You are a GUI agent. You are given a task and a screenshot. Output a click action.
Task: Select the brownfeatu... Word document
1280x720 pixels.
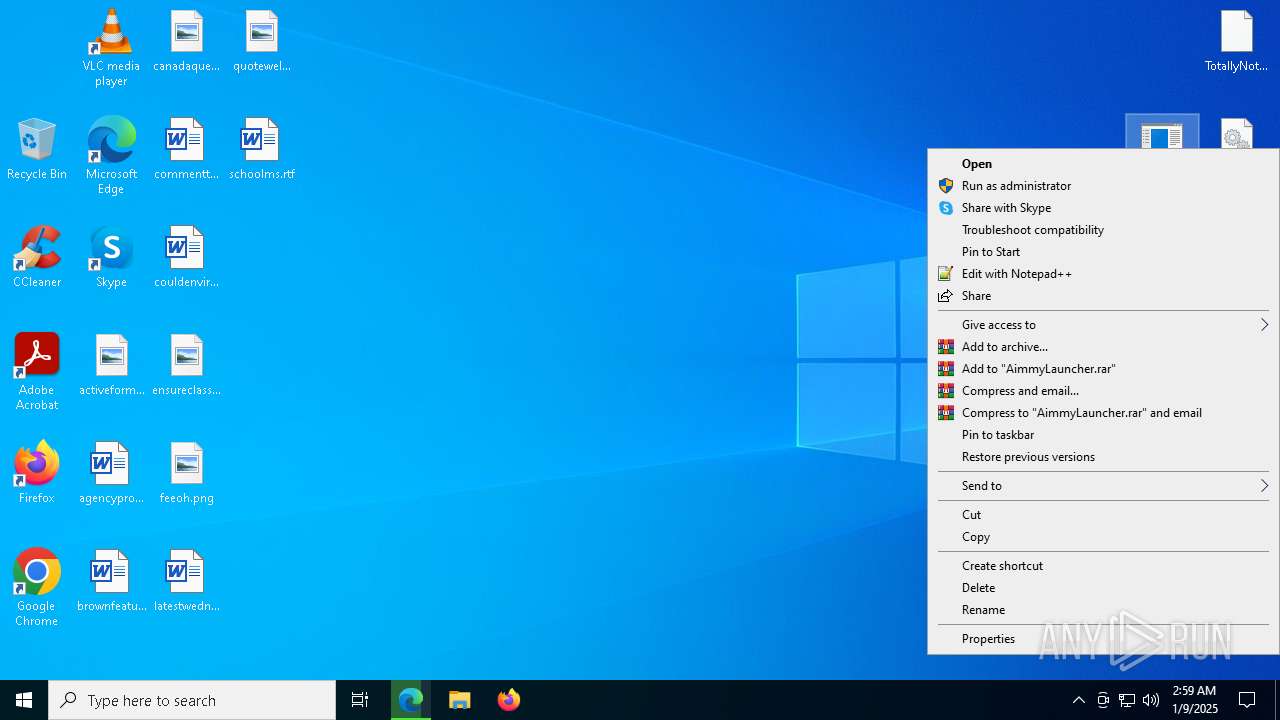tap(111, 582)
